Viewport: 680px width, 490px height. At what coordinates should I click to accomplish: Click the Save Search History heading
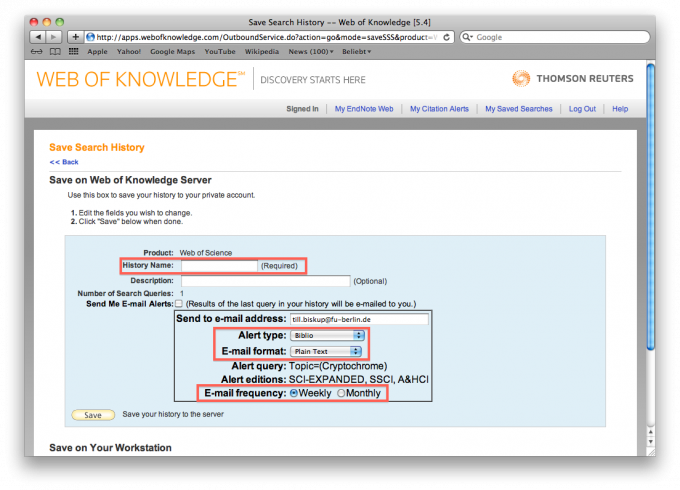(x=97, y=147)
